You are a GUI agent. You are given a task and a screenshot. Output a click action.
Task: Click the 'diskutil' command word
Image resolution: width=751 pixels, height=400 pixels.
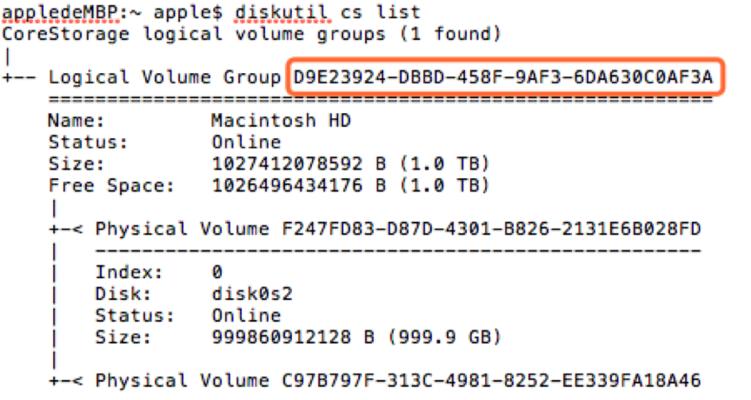(x=282, y=11)
